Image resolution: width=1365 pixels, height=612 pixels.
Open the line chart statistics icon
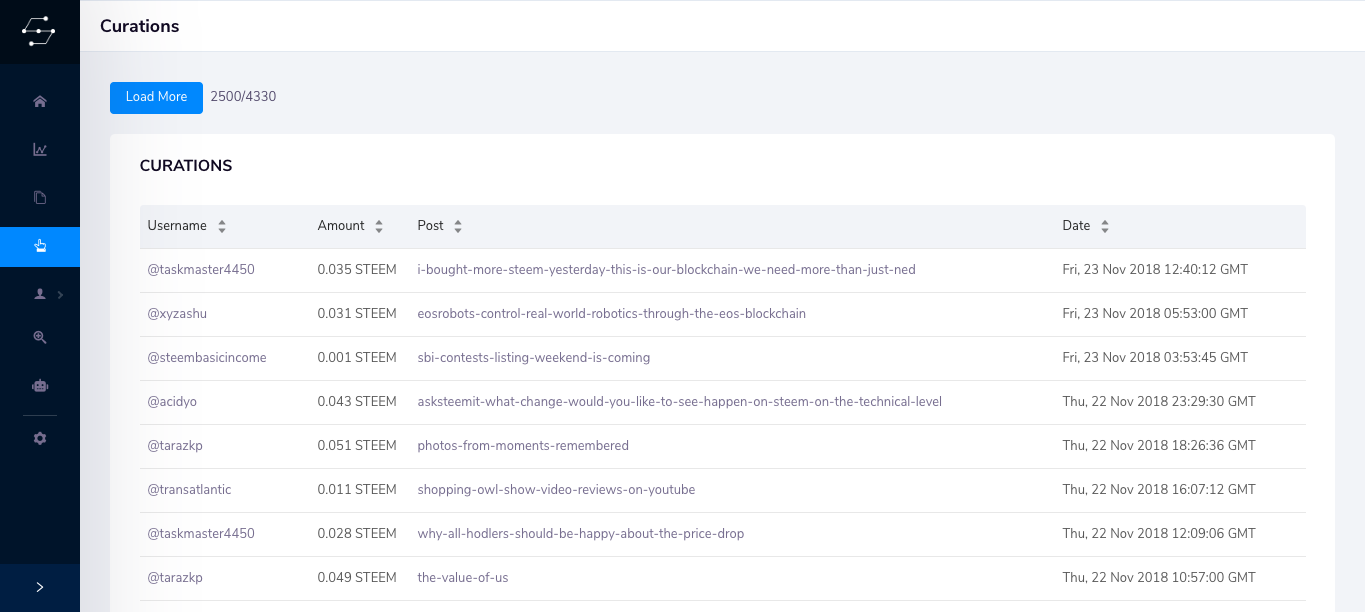pos(40,149)
